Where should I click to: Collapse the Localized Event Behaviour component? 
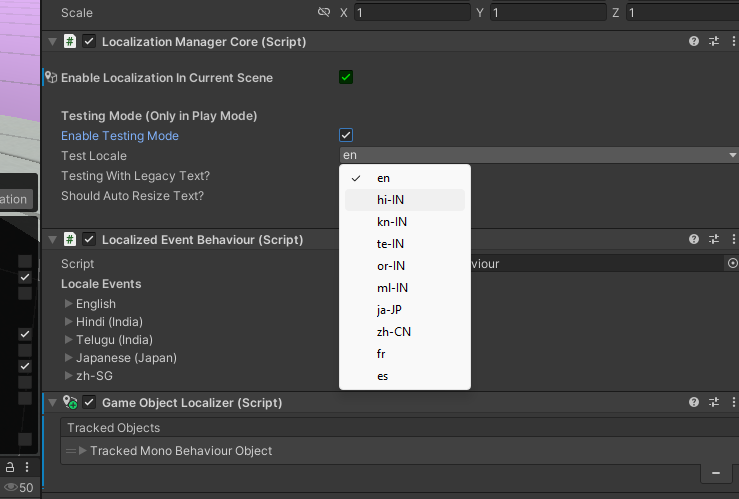(x=52, y=239)
